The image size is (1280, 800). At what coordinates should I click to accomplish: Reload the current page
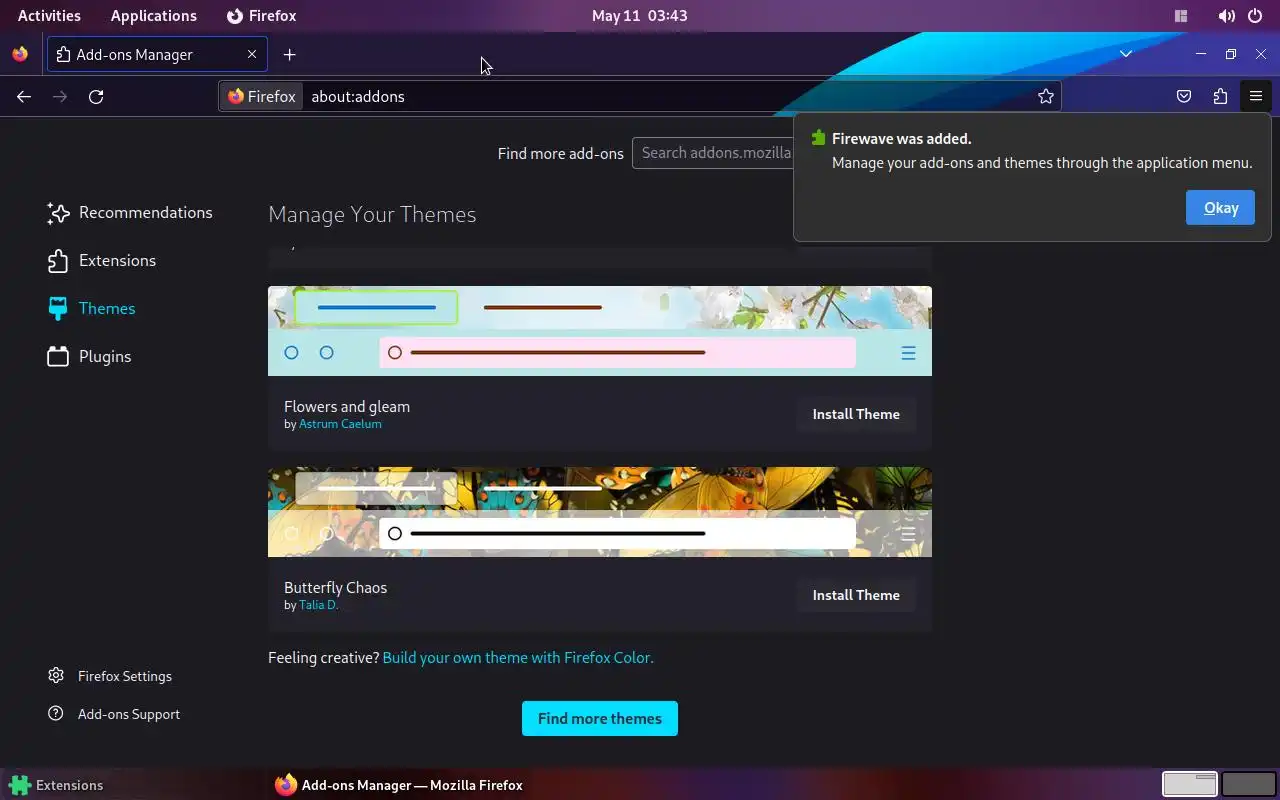point(96,96)
